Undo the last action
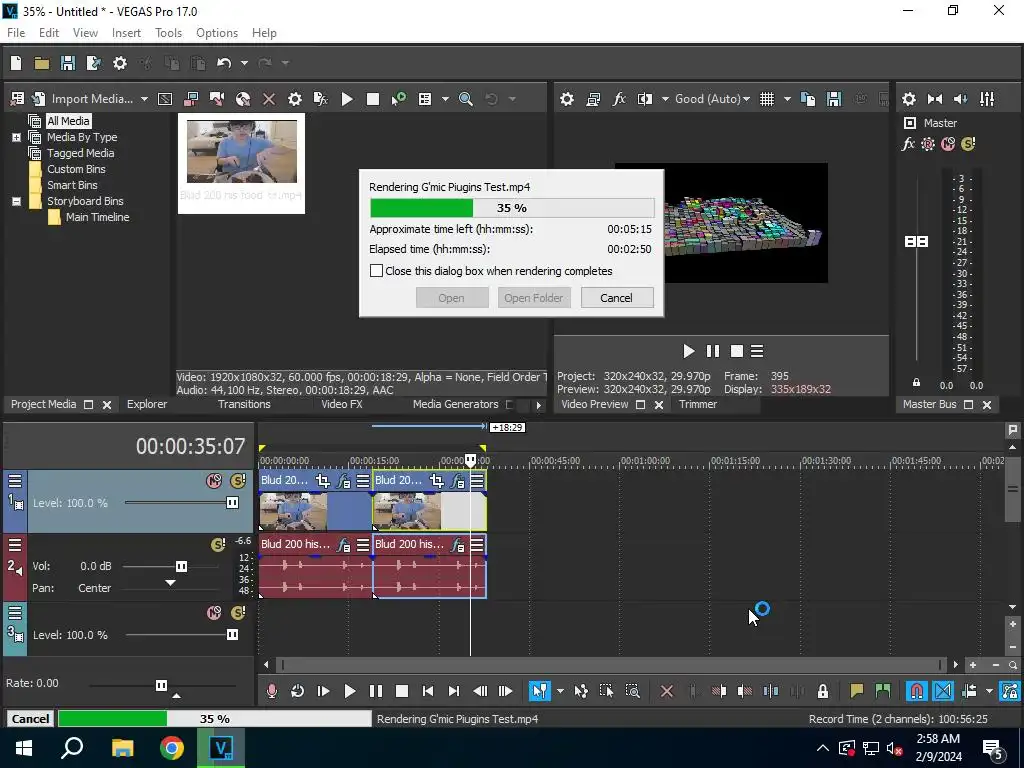 [x=224, y=63]
